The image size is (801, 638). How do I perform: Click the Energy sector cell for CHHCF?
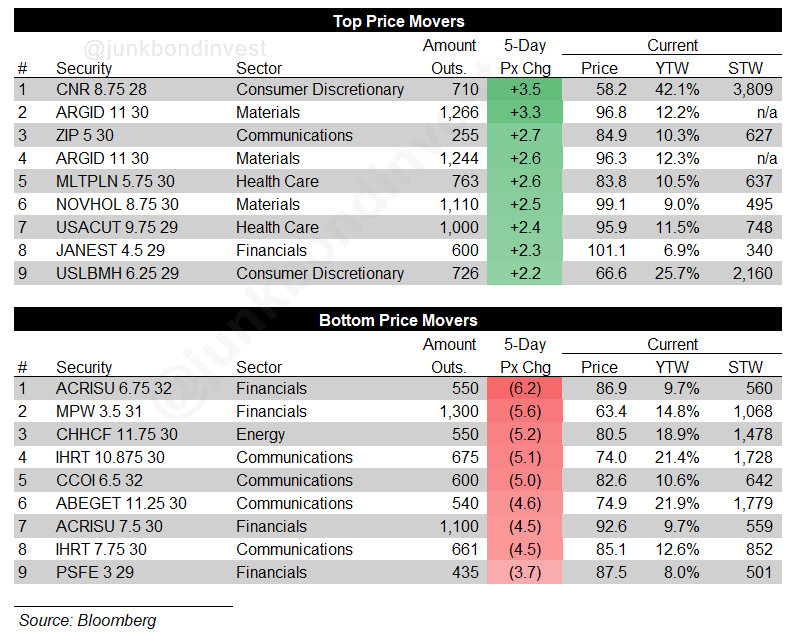(x=261, y=434)
